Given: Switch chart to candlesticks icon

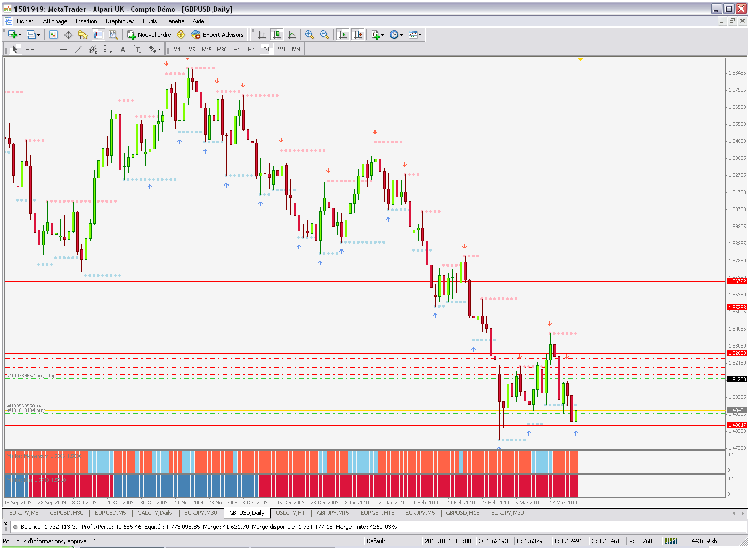Looking at the screenshot, I should click(x=277, y=34).
